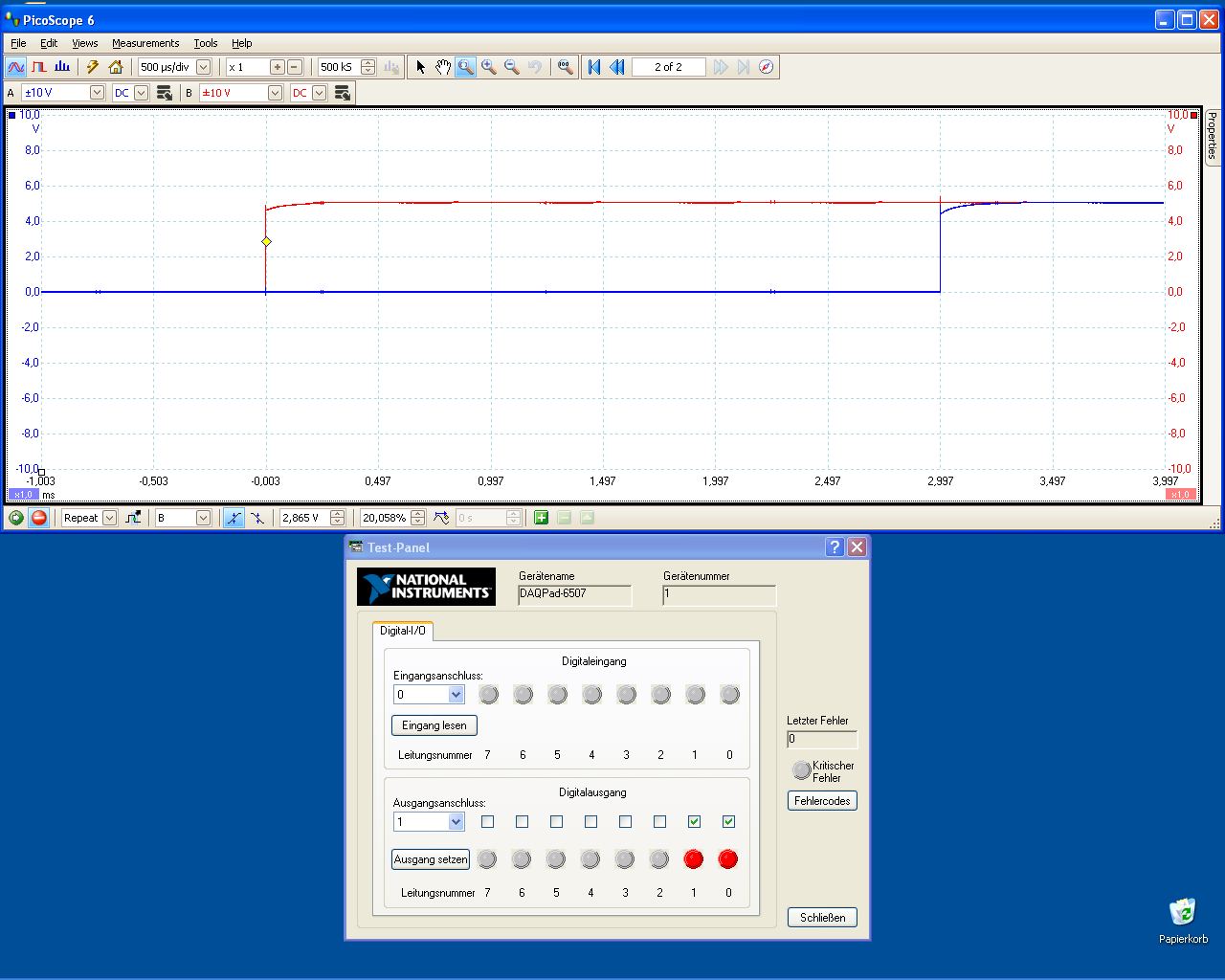Image resolution: width=1225 pixels, height=980 pixels.
Task: Uncheck digital output checkbox for line 1
Action: tap(695, 821)
